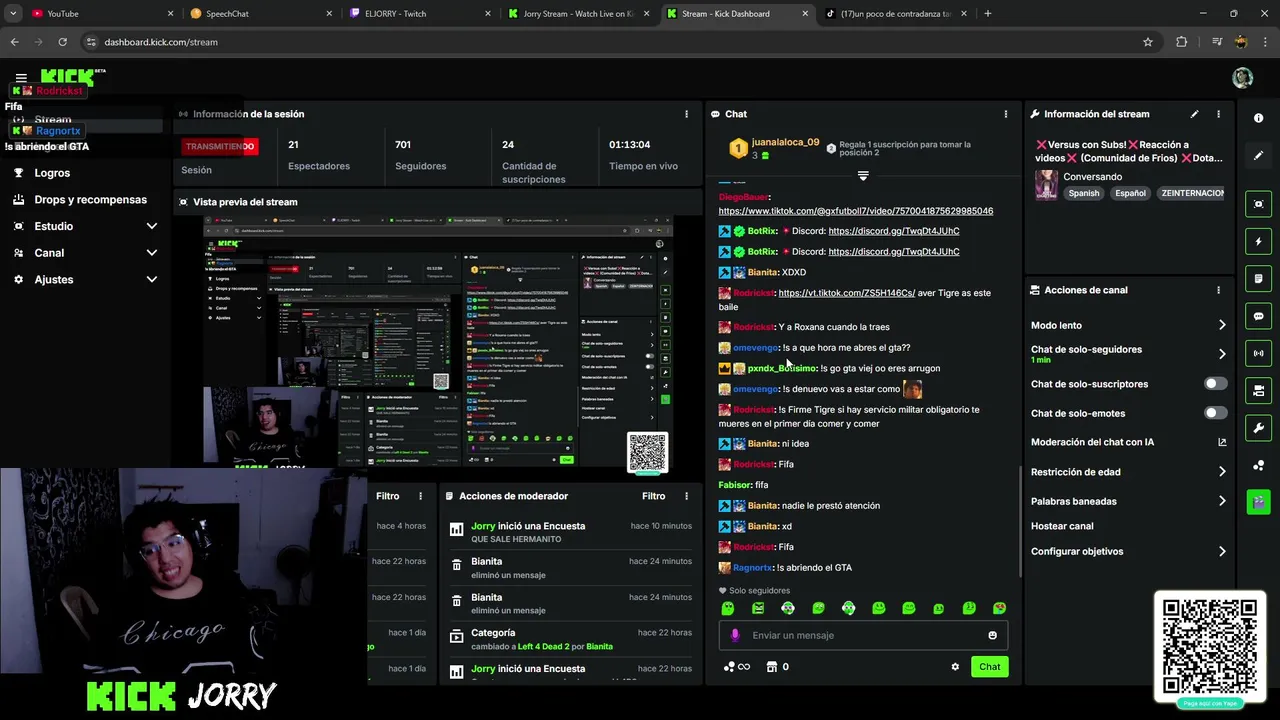Open the profile avatar menu
Screen dimensions: 1280x720
[1242, 78]
